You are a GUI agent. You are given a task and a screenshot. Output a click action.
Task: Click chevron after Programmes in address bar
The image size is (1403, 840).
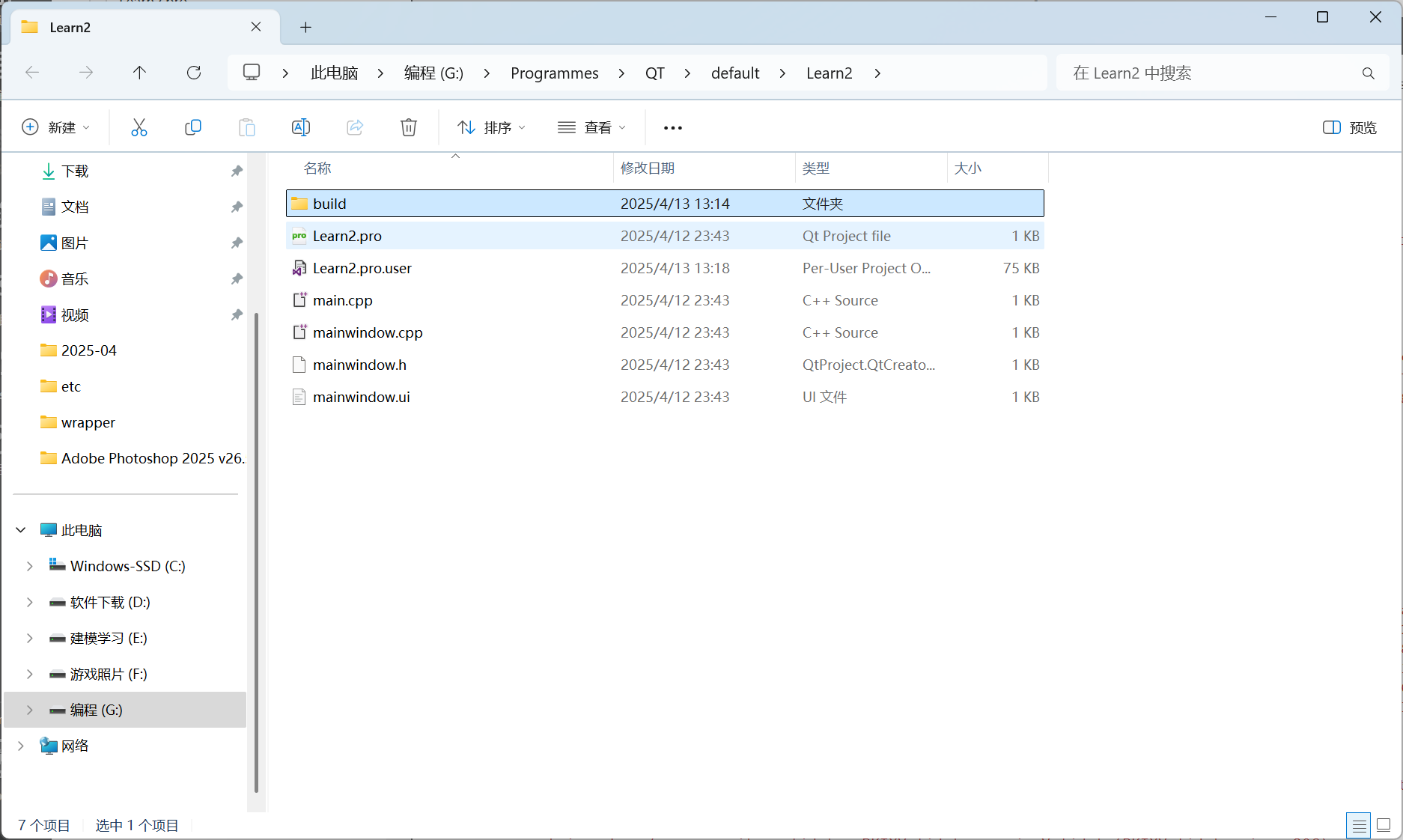pyautogui.click(x=621, y=73)
